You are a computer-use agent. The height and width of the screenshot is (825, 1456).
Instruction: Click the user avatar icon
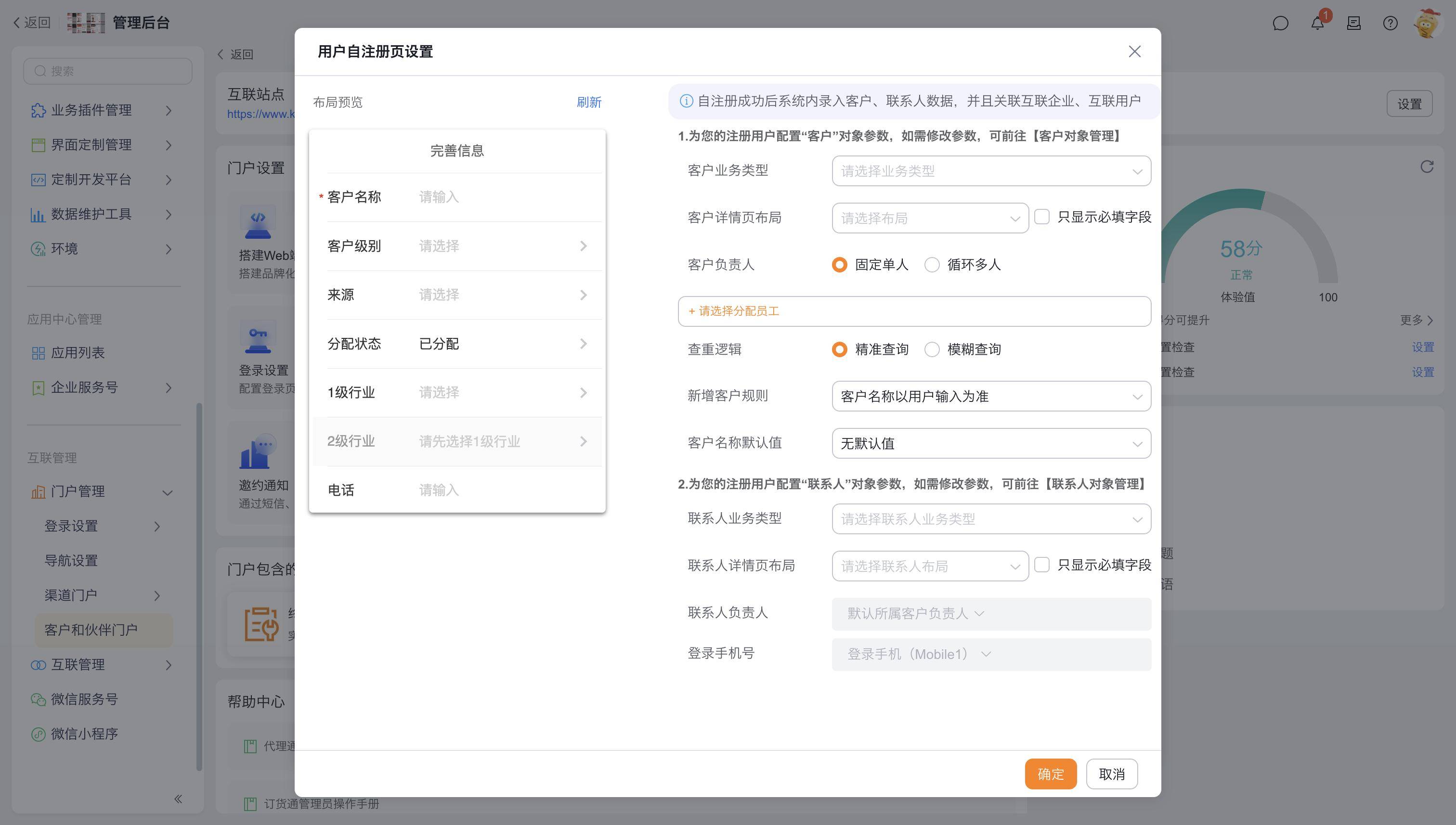(1427, 24)
